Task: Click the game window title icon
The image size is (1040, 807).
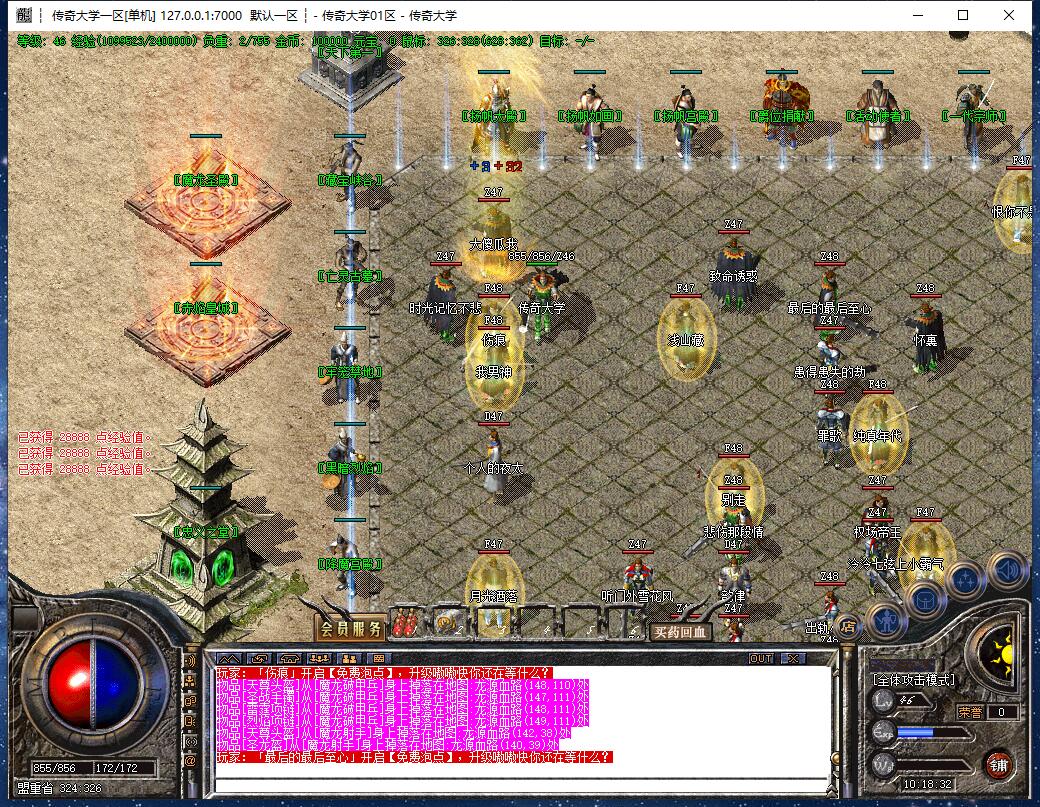Action: pos(24,15)
